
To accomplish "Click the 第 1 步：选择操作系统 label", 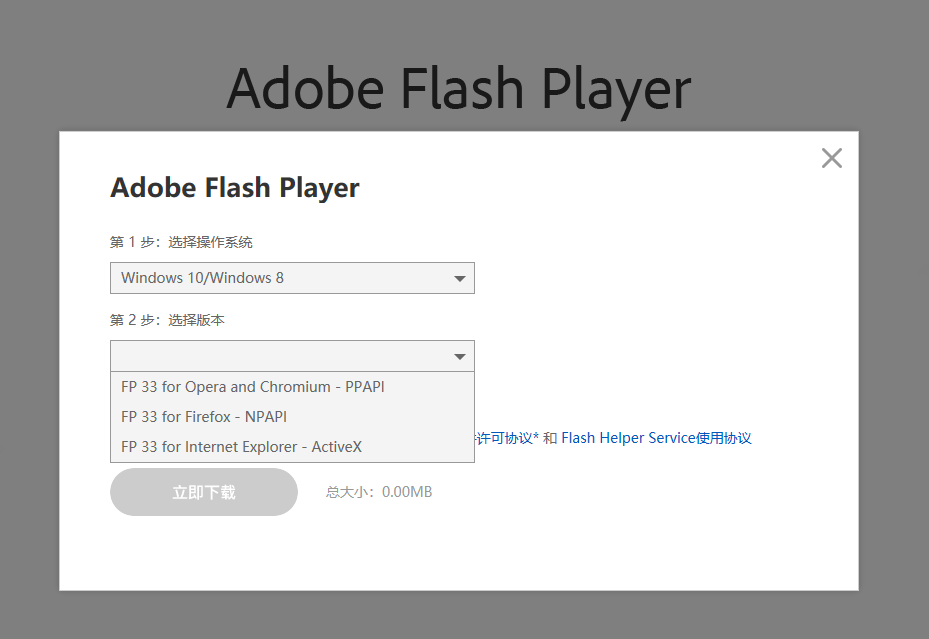I will click(x=181, y=242).
